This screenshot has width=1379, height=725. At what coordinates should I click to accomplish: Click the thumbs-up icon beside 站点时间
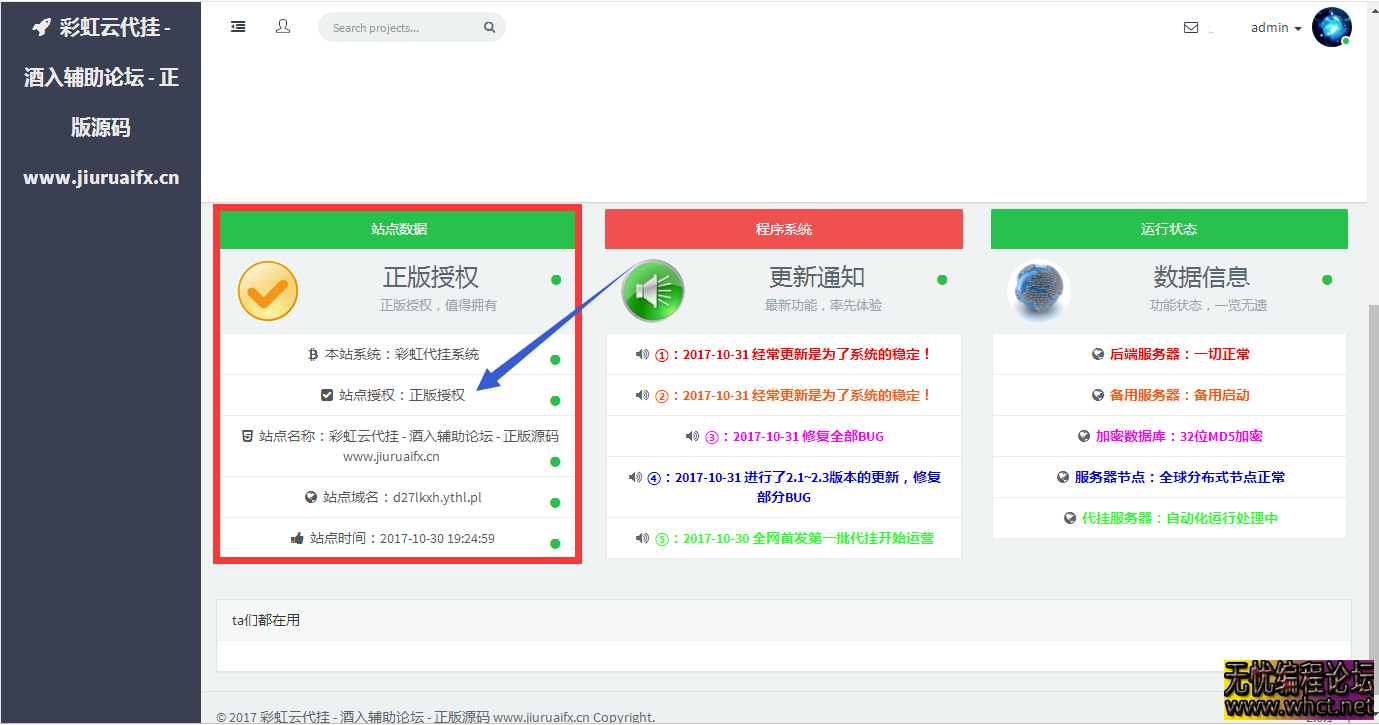click(297, 538)
